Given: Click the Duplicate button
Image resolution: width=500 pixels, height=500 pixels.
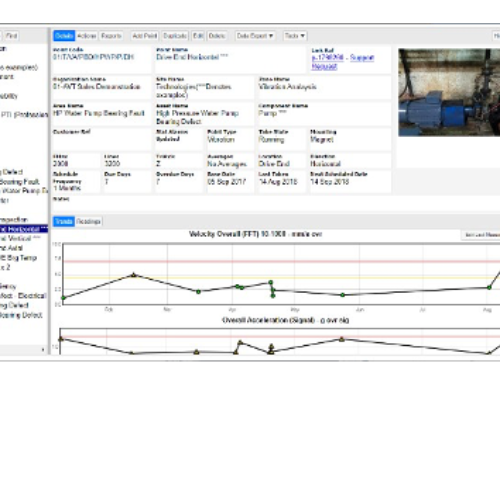Looking at the screenshot, I should point(175,36).
